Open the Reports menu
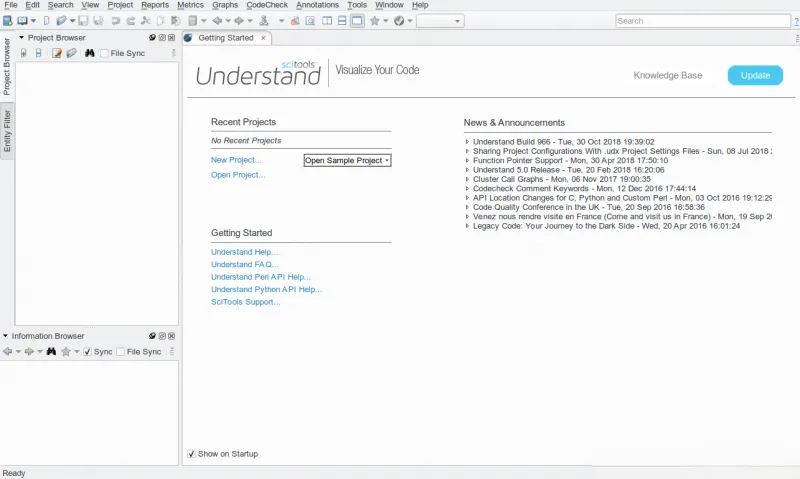 [155, 5]
